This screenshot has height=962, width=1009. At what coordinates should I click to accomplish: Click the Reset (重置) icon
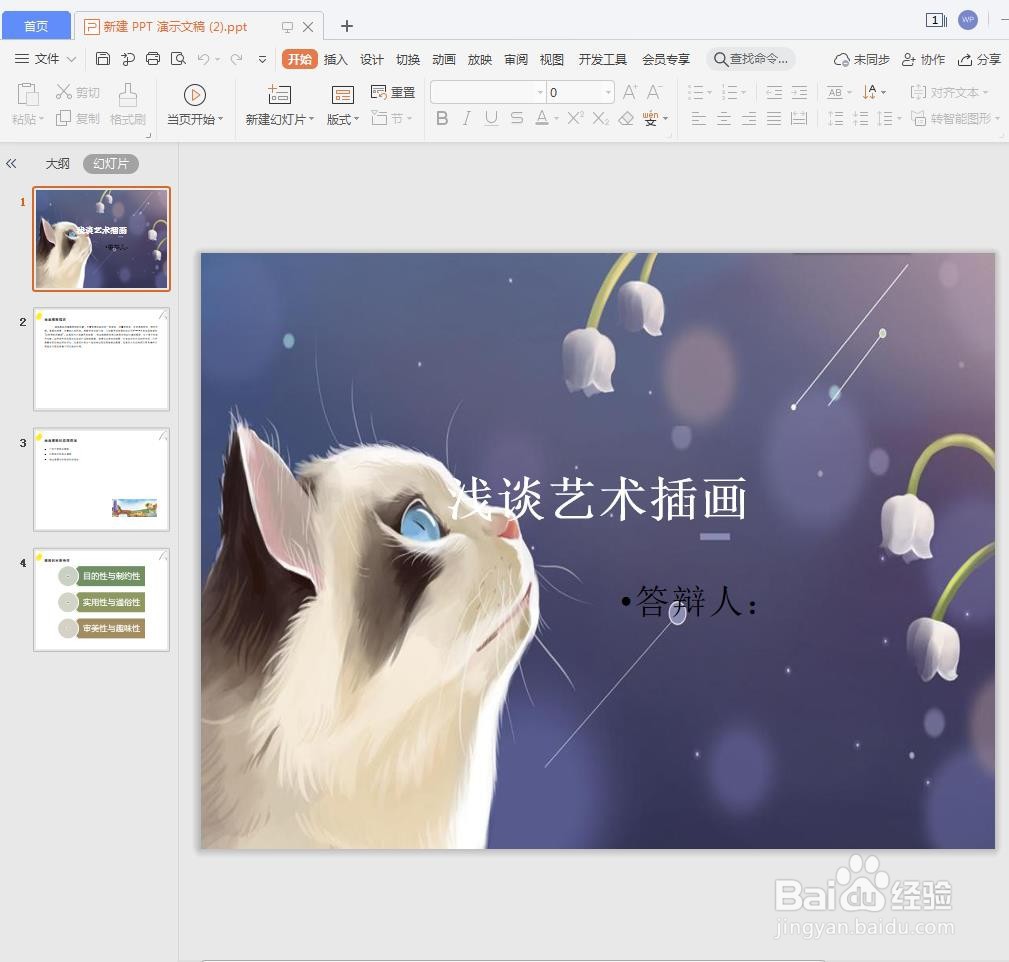(378, 92)
